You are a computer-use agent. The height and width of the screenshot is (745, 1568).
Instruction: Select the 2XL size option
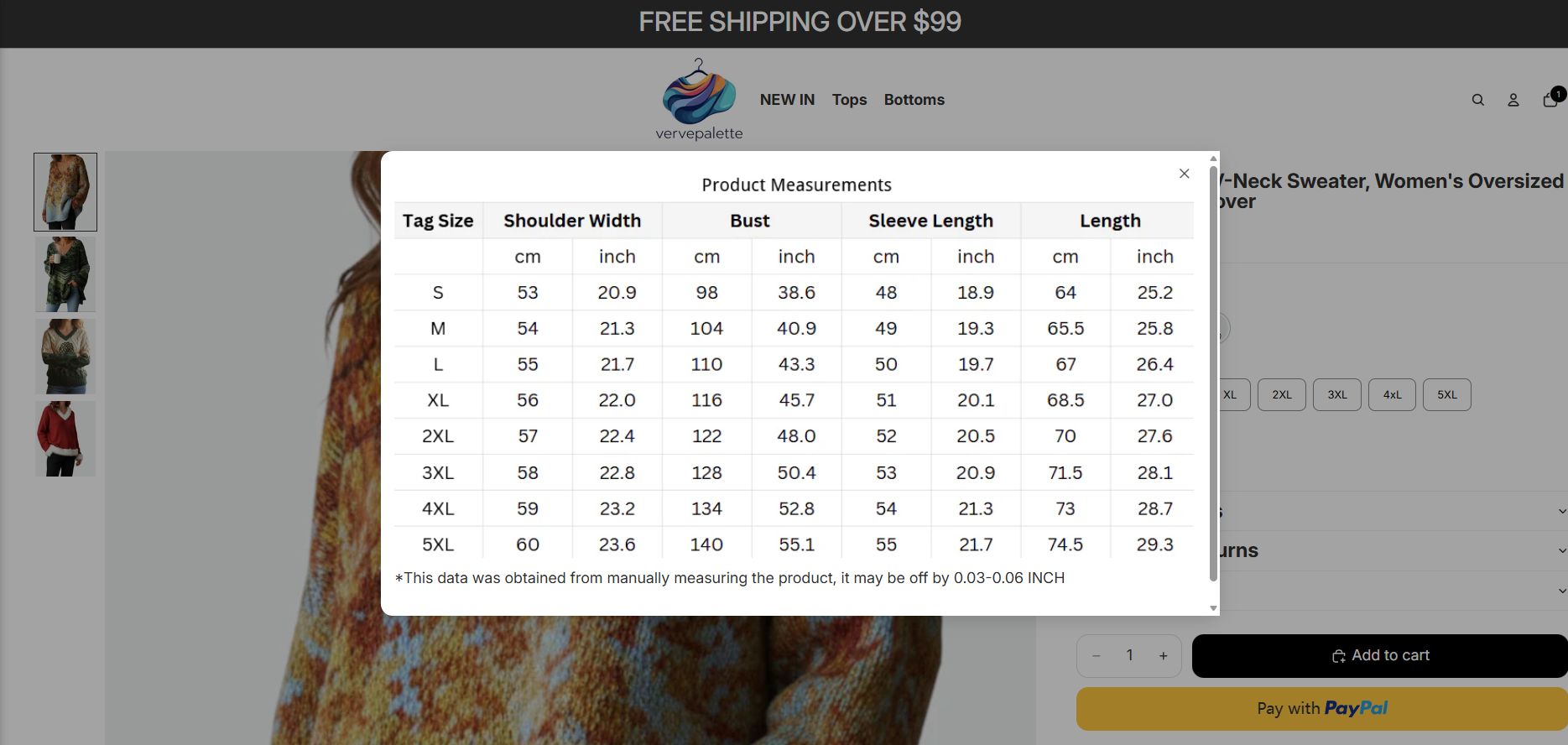coord(1281,395)
